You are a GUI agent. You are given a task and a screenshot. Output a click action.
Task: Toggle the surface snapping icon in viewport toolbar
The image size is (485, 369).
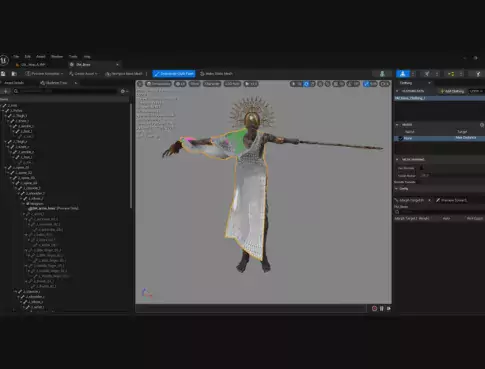[x=327, y=84]
